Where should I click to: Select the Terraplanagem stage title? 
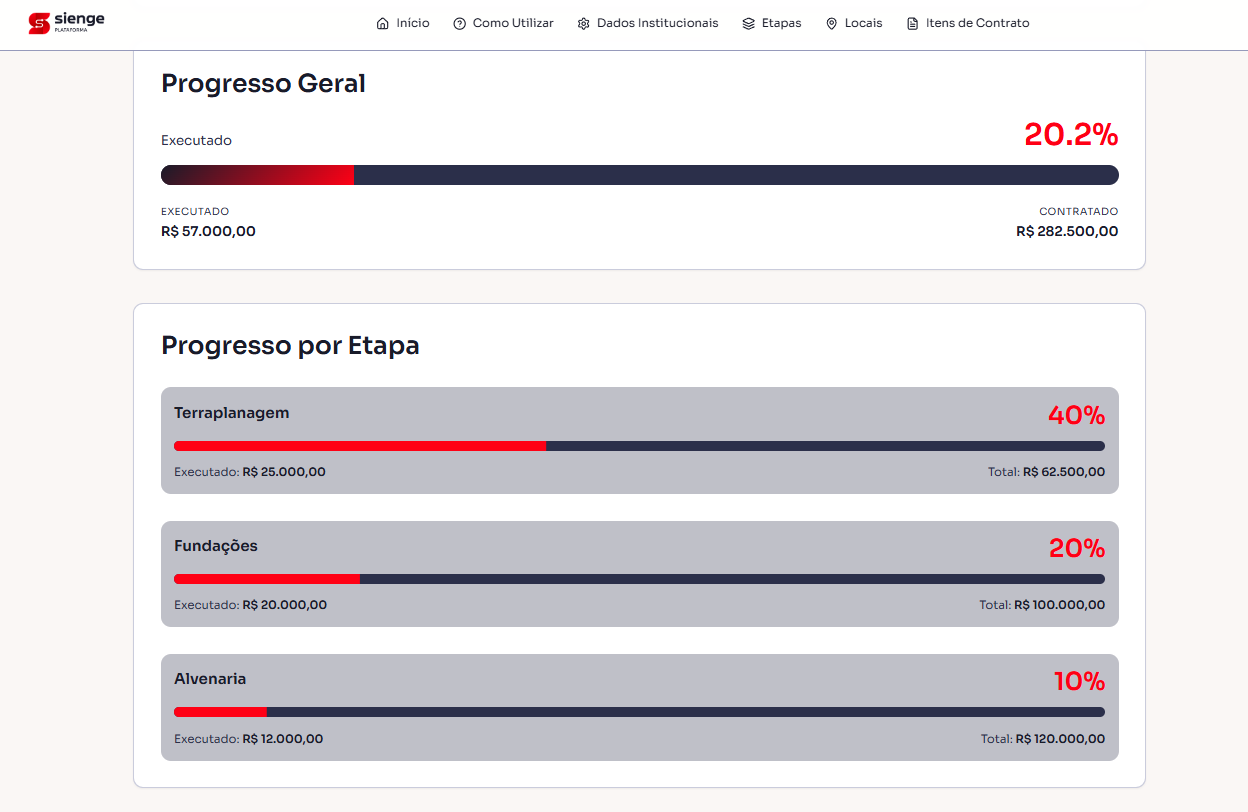point(231,413)
